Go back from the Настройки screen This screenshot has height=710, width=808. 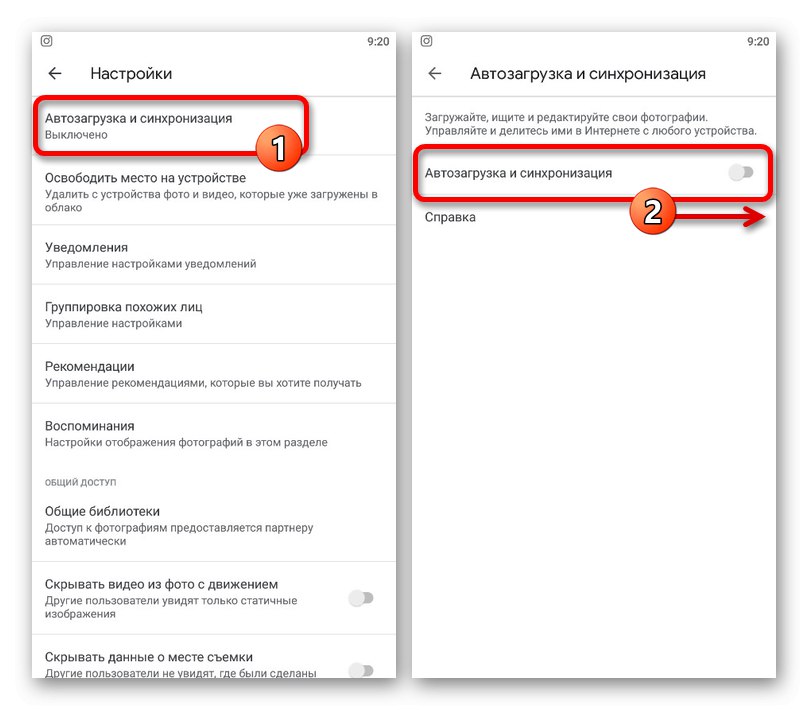pyautogui.click(x=55, y=74)
